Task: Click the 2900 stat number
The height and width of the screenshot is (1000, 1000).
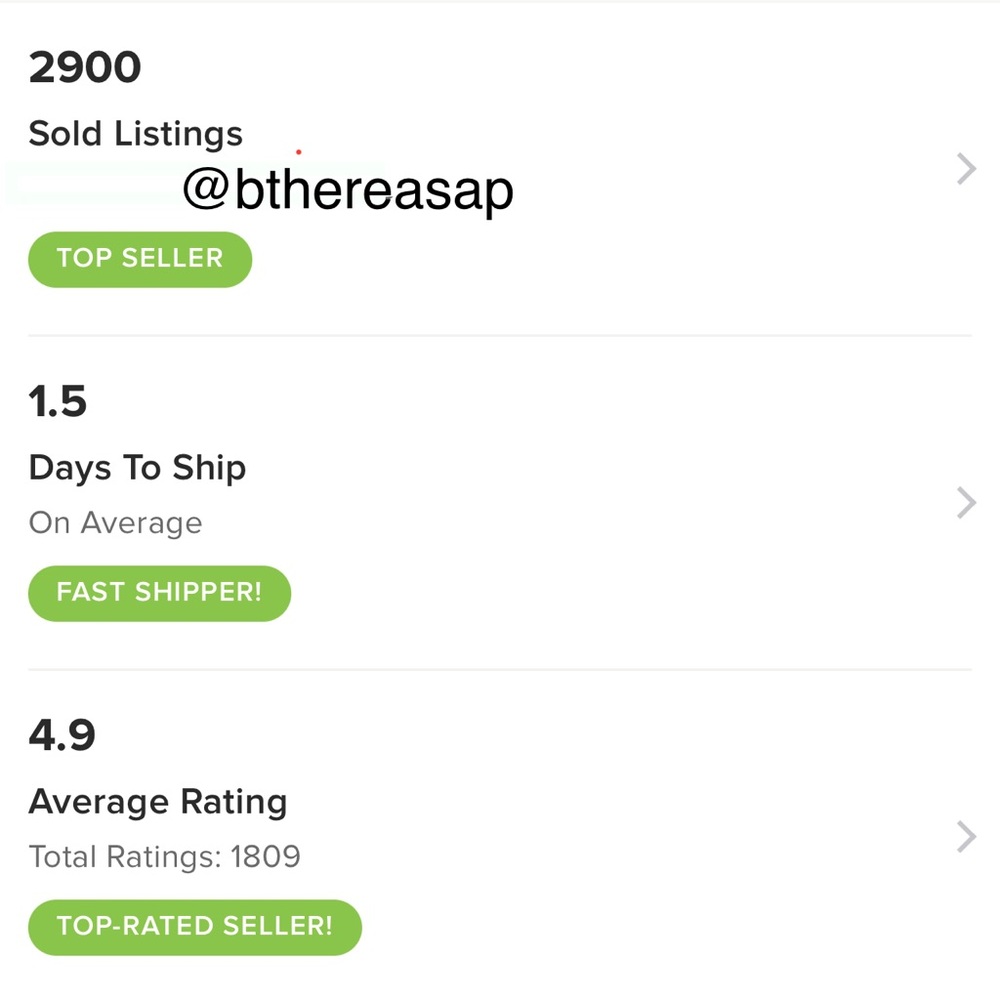Action: (x=85, y=66)
